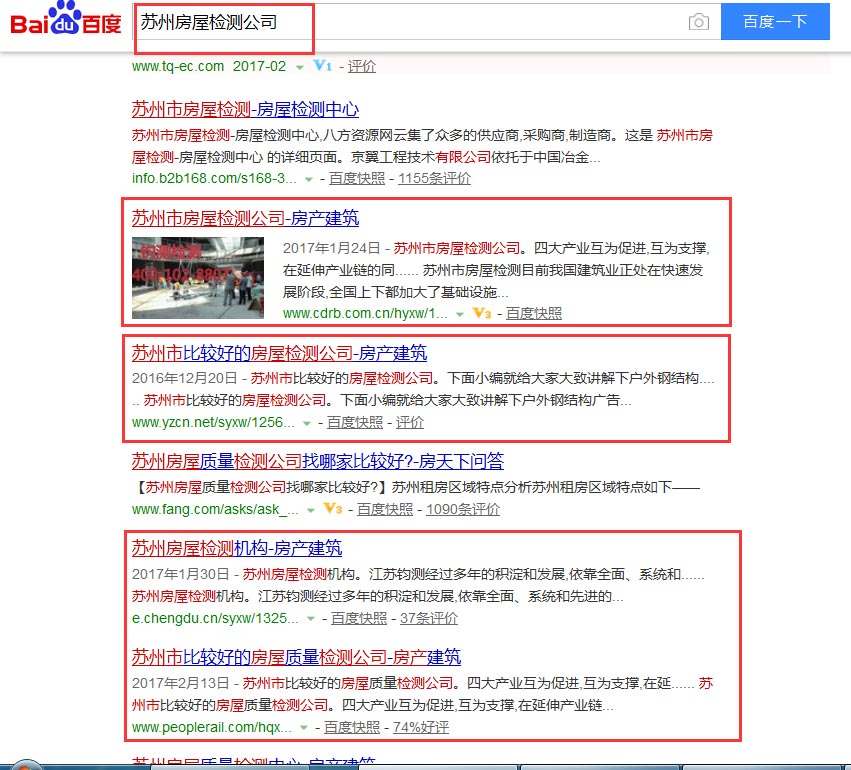Open 评价 link beside yzcn.net
The width and height of the screenshot is (851, 770).
[410, 422]
